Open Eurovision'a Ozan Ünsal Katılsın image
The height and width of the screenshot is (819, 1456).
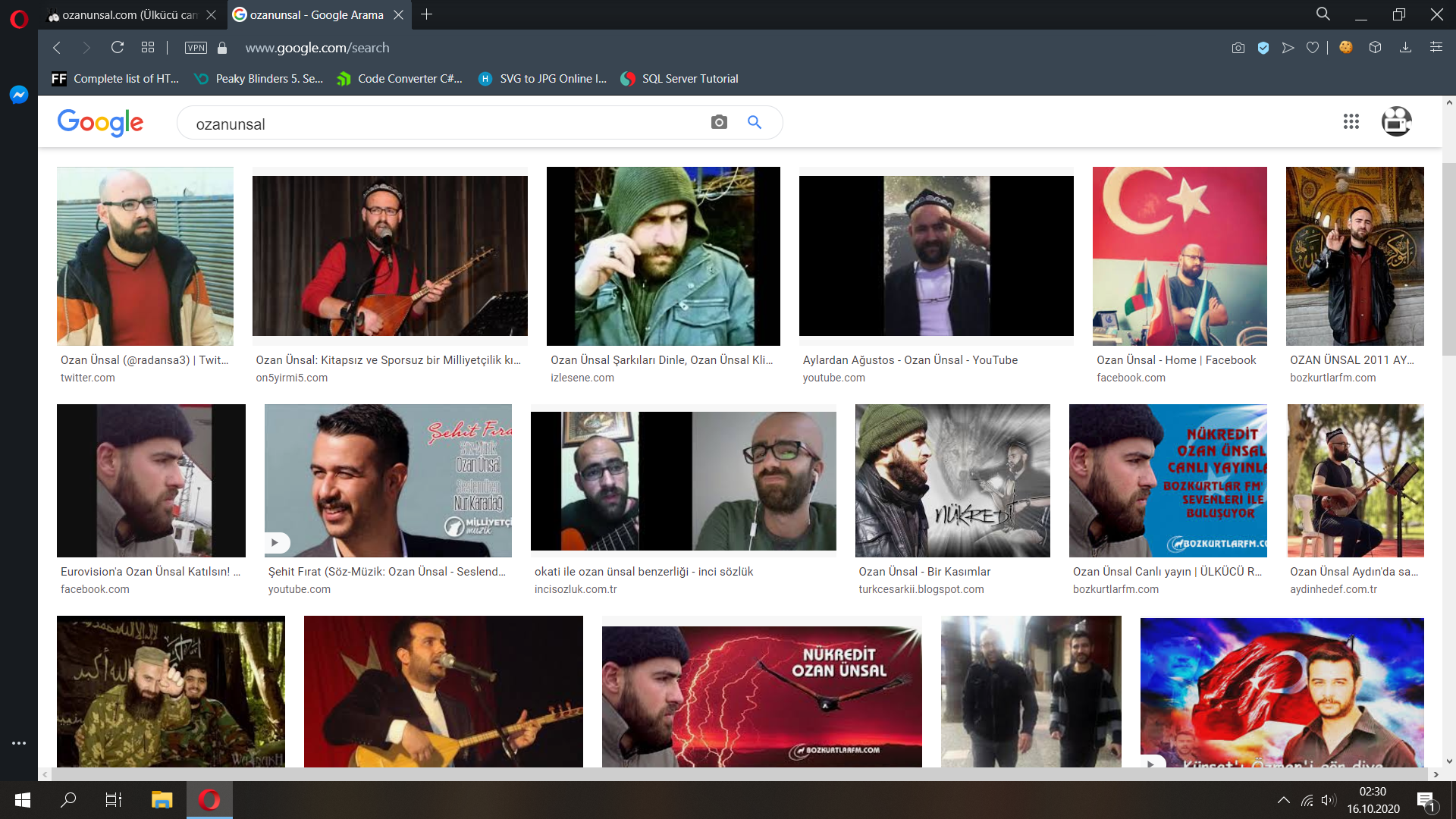151,481
